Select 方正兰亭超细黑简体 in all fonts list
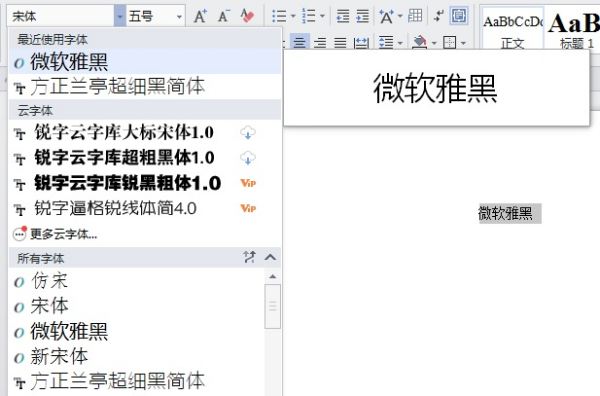This screenshot has height=396, width=600. 136,381
